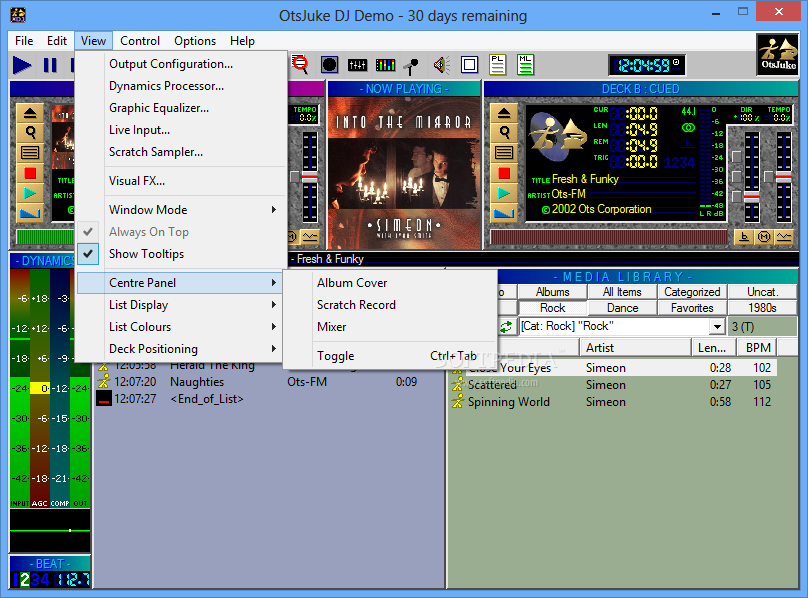The image size is (808, 598).
Task: Toggle Deck B wave curve button
Action: point(784,237)
